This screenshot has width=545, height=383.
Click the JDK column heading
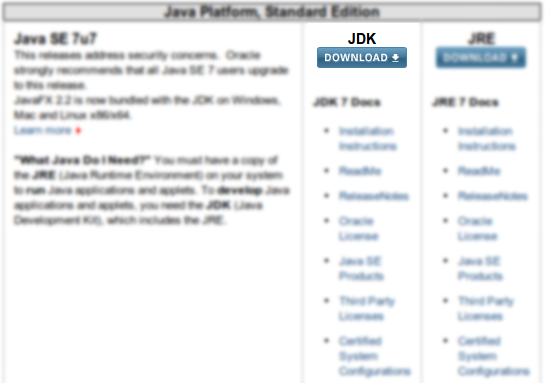pos(362,39)
